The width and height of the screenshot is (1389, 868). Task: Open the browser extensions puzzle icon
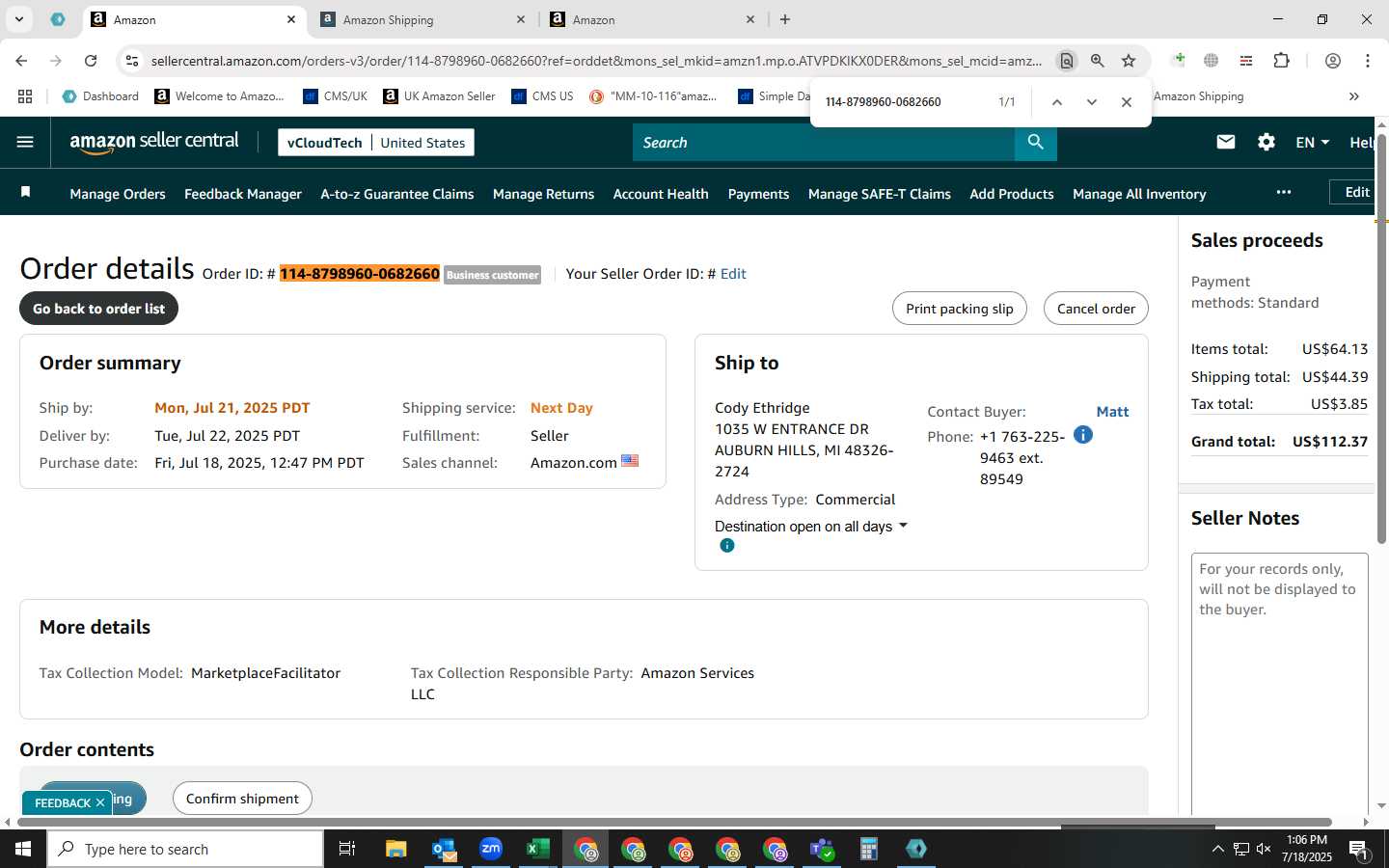point(1281,60)
